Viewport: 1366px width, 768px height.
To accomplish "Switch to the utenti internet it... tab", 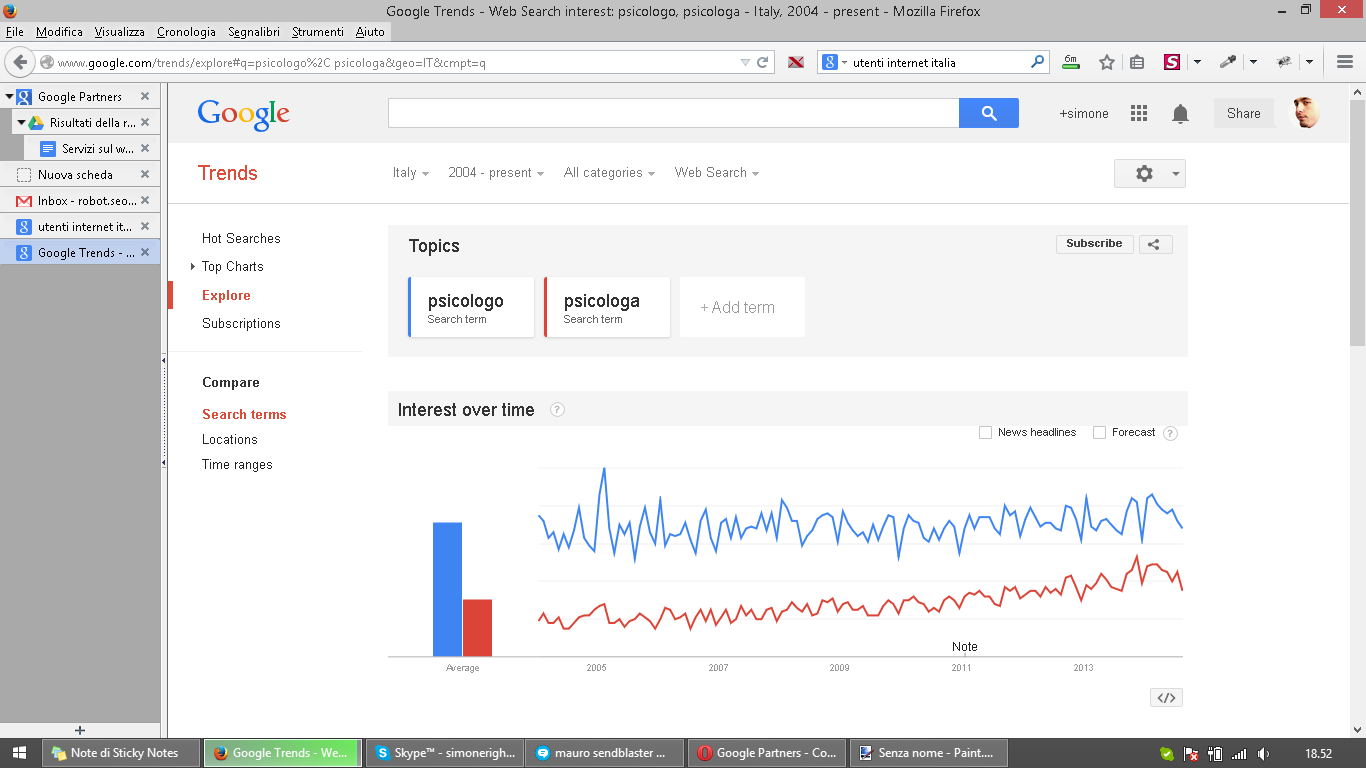I will click(80, 227).
